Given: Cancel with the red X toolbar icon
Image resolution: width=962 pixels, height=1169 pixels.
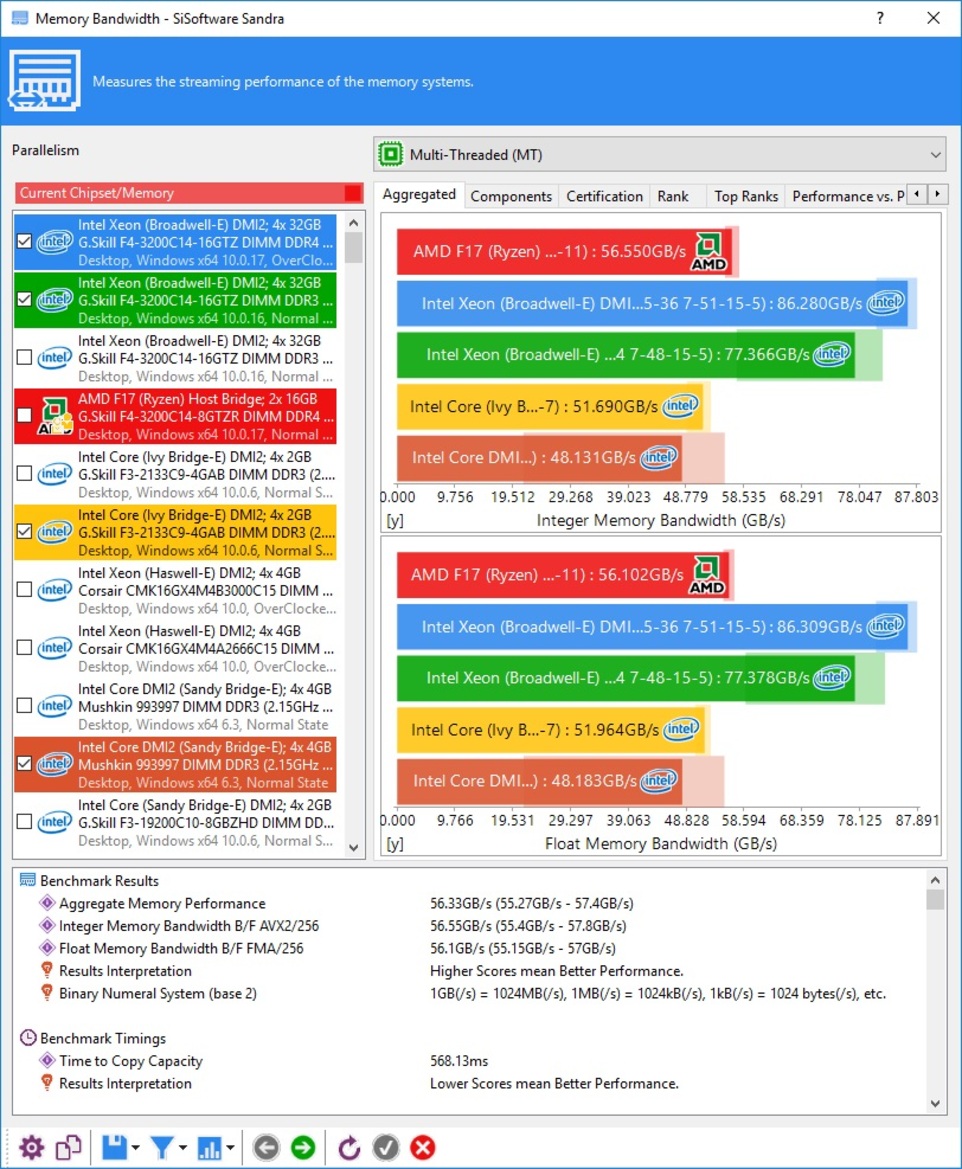Looking at the screenshot, I should coord(423,1147).
